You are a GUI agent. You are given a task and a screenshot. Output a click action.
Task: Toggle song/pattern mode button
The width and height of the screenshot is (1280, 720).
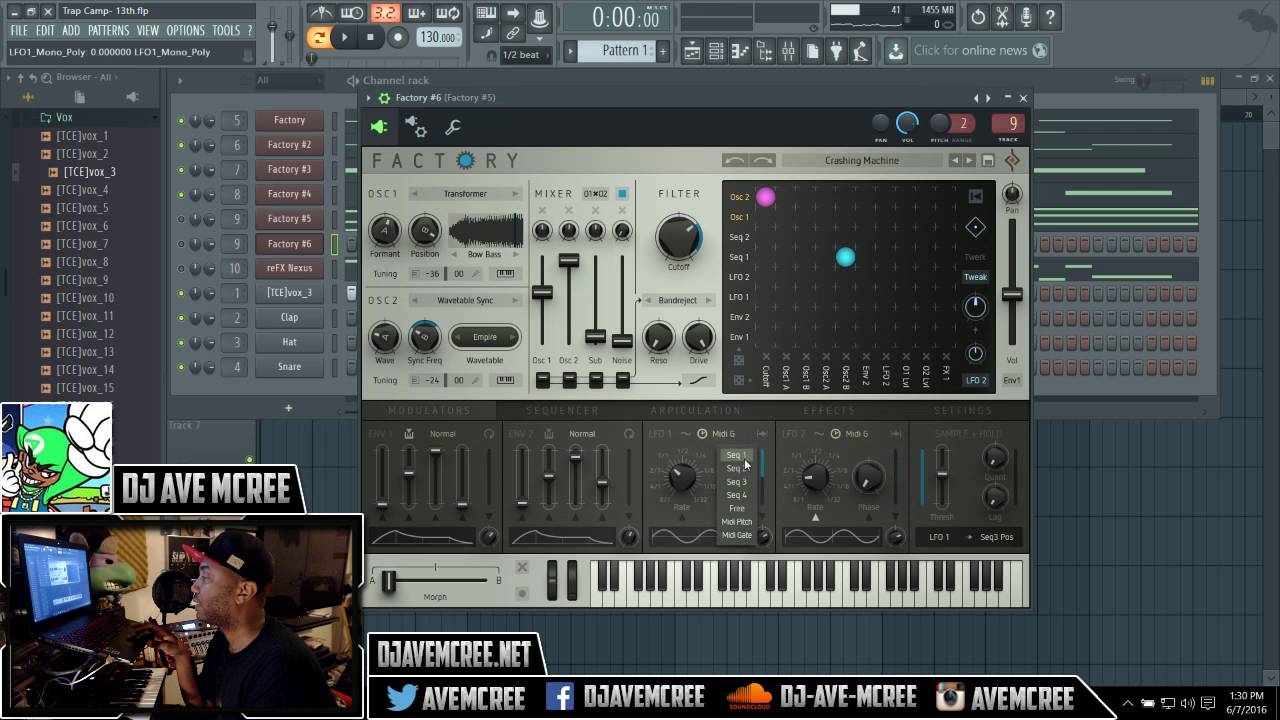318,37
